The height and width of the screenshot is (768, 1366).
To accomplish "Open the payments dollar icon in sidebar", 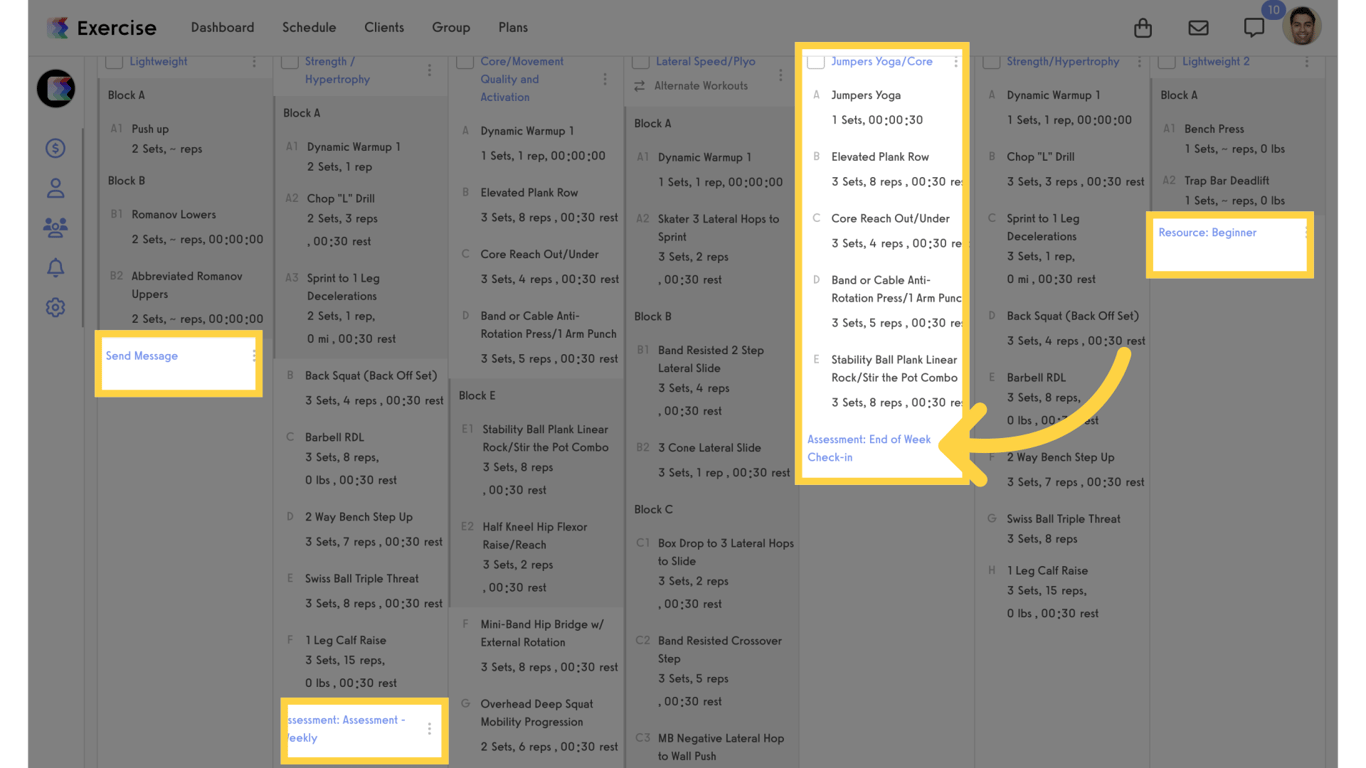I will point(55,147).
